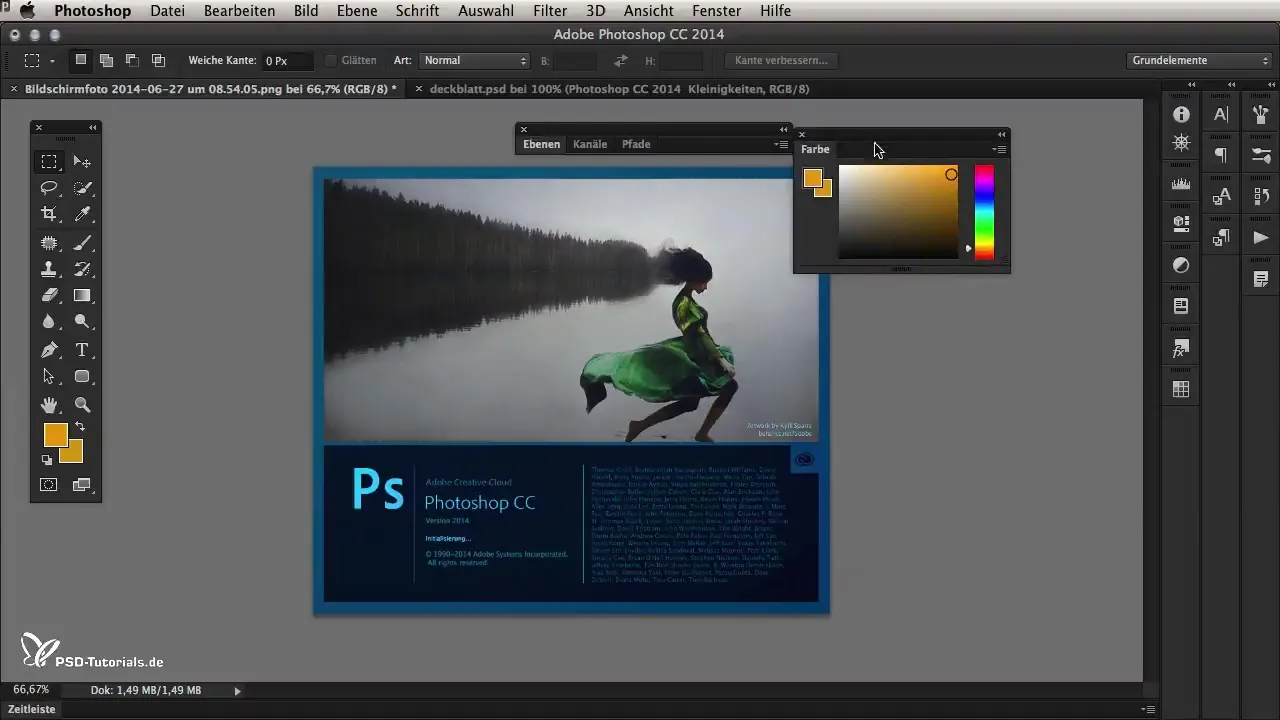This screenshot has height=720, width=1280.
Task: Open the Paragraph Styles panel
Action: coord(1221,237)
